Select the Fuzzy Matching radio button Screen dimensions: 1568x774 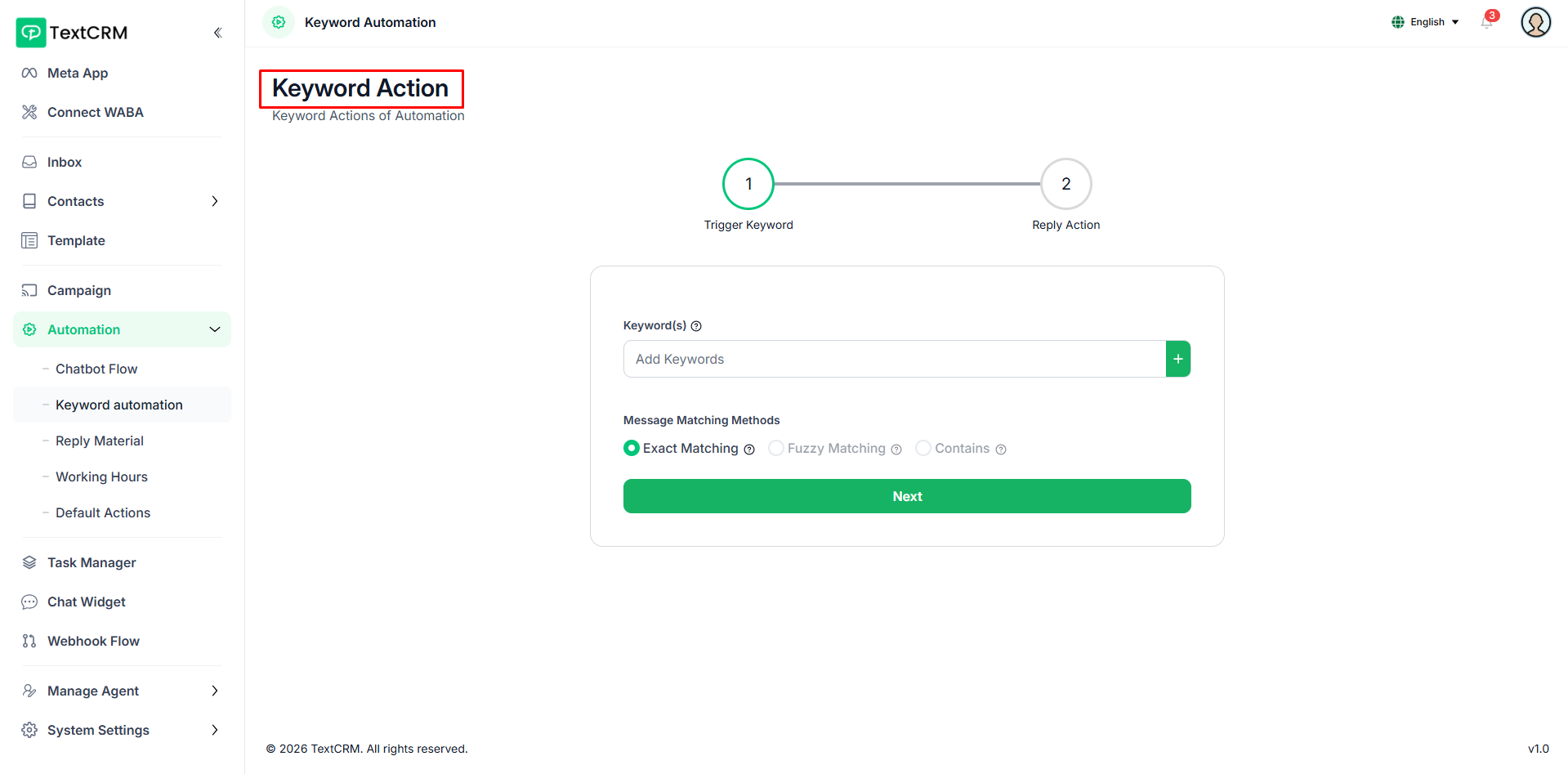point(776,448)
